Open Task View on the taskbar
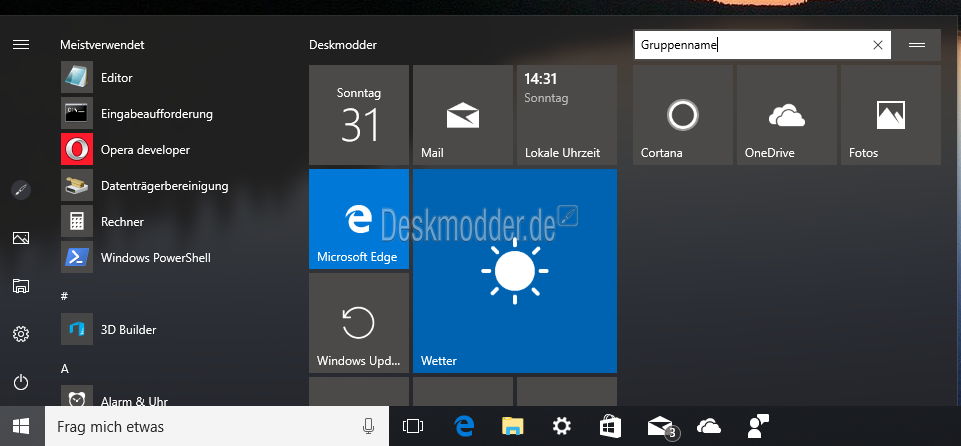Image resolution: width=961 pixels, height=446 pixels. pos(413,426)
